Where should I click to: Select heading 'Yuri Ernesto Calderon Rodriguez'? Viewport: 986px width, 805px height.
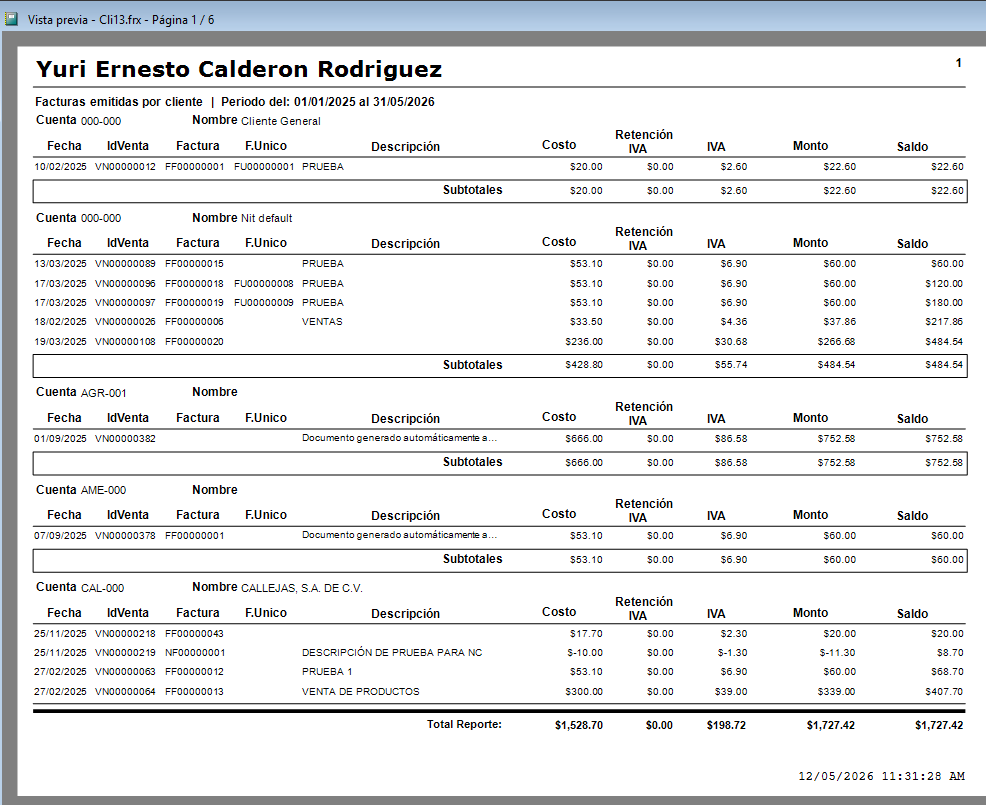[239, 69]
